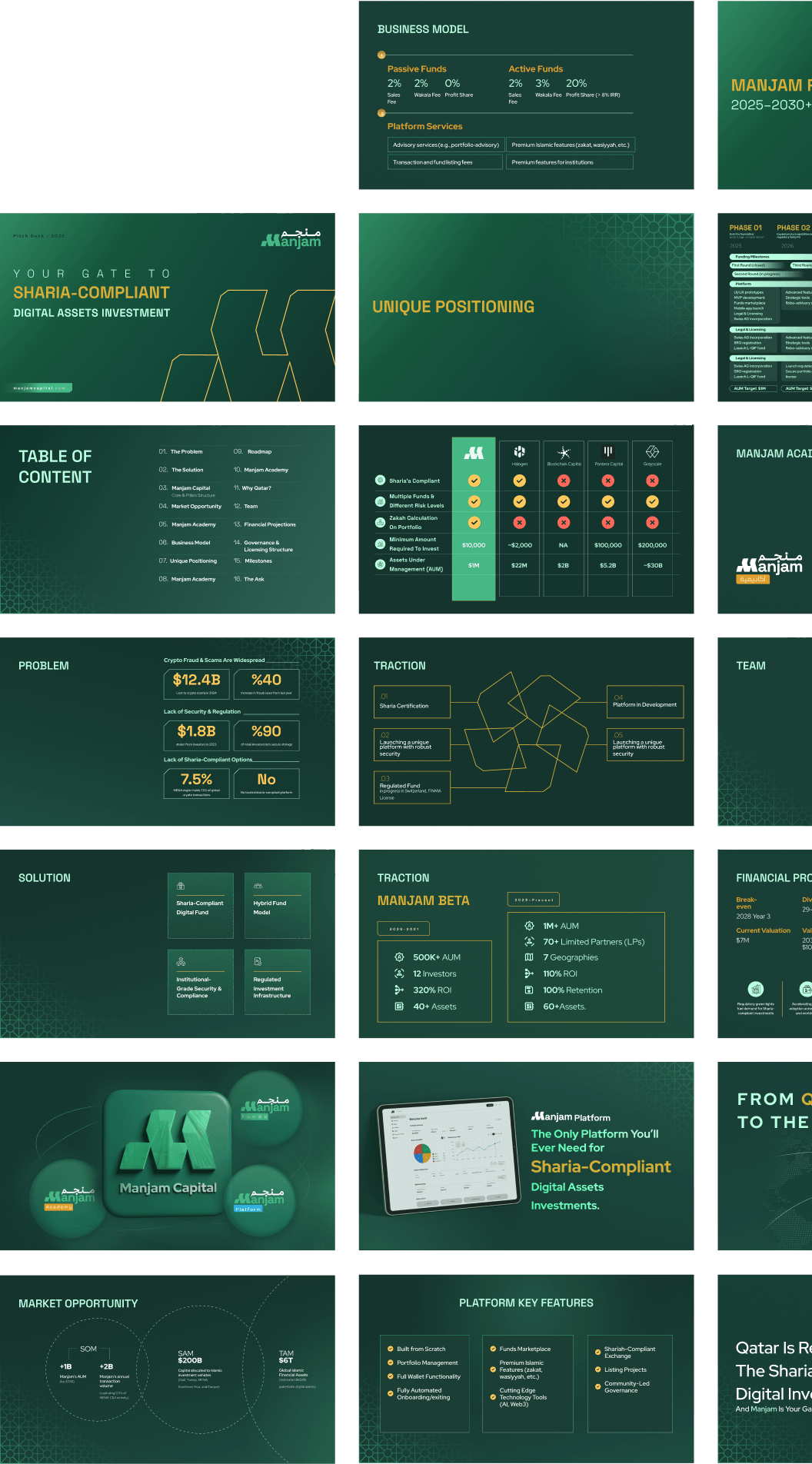
Task: Select the Unique Positioning title slide
Action: (x=526, y=307)
